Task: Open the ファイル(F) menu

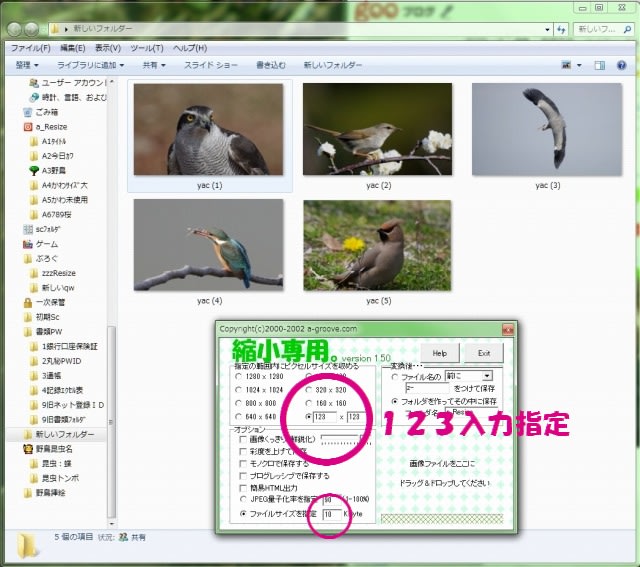Action: coord(30,47)
